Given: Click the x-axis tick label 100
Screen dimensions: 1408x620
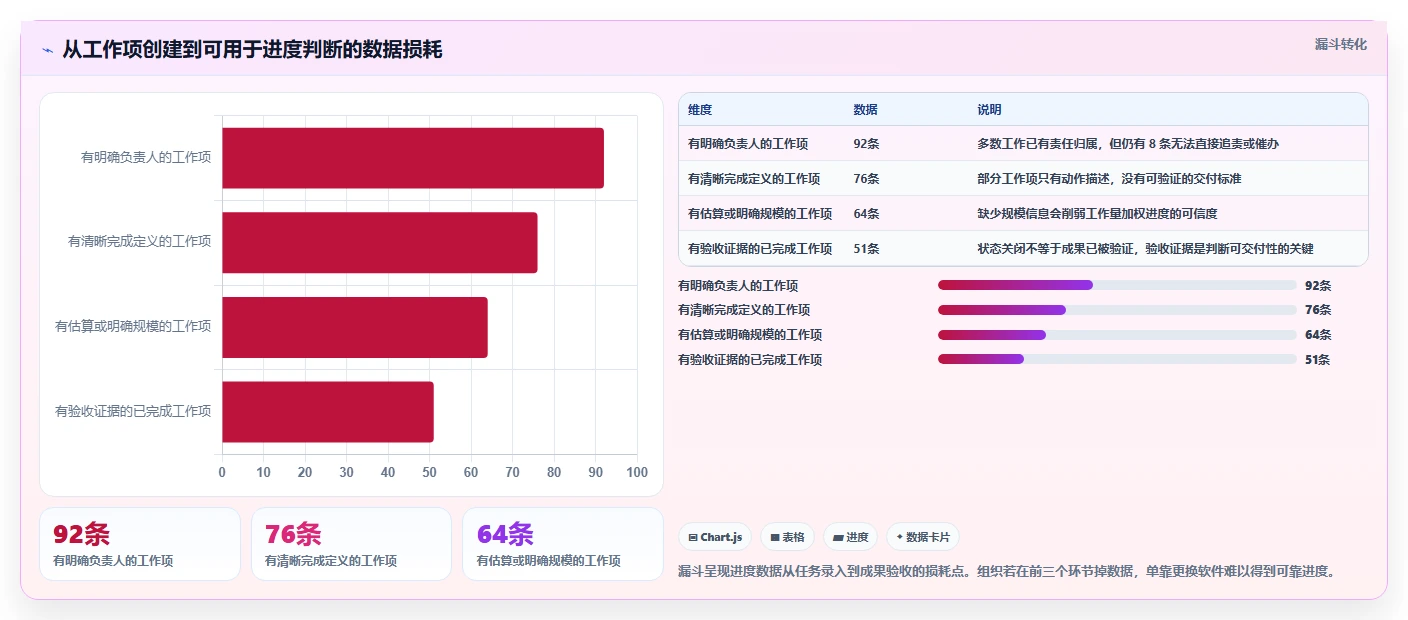Looking at the screenshot, I should [x=637, y=473].
